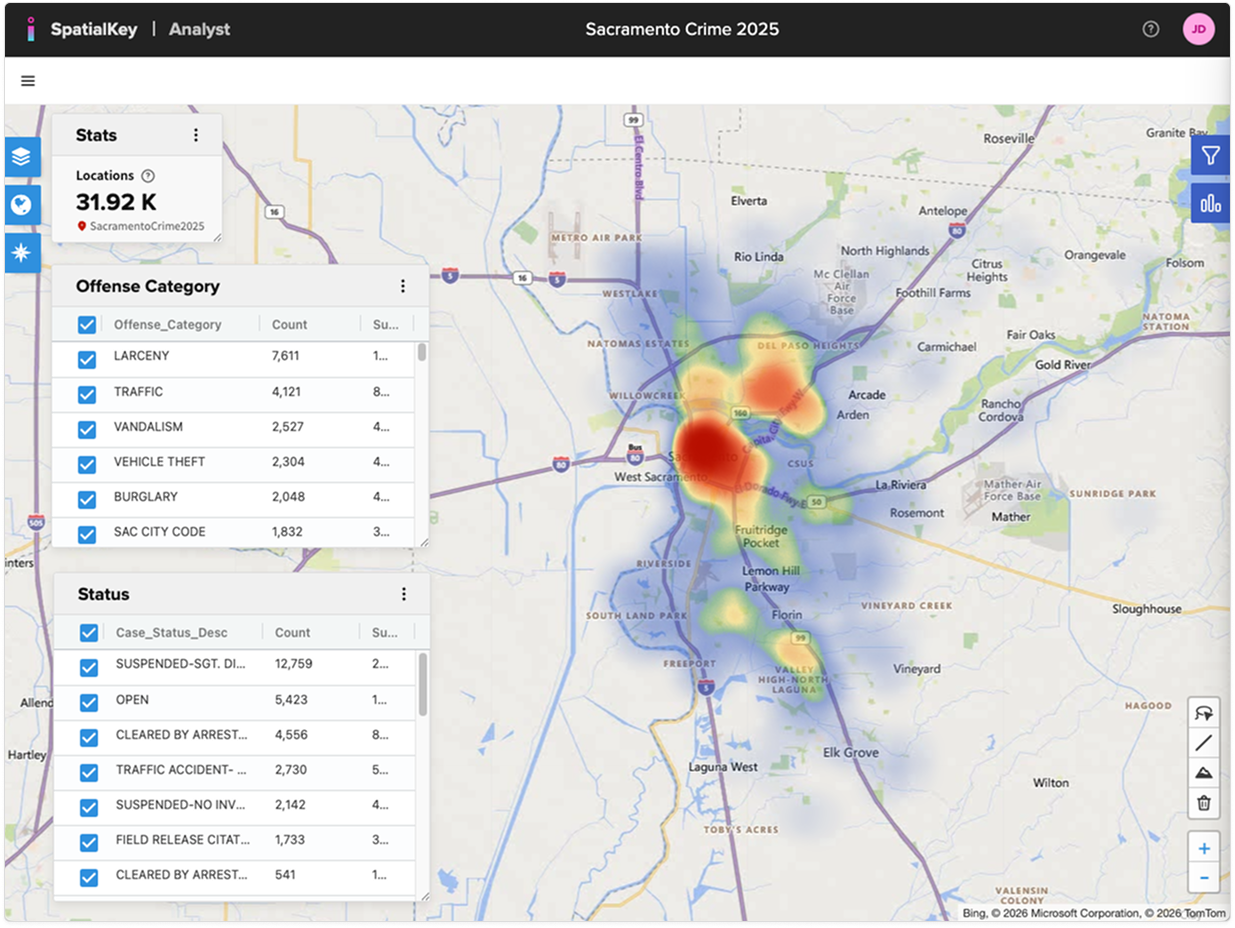Select the BURGLARY count 2,048
Image resolution: width=1235 pixels, height=928 pixels.
point(288,497)
